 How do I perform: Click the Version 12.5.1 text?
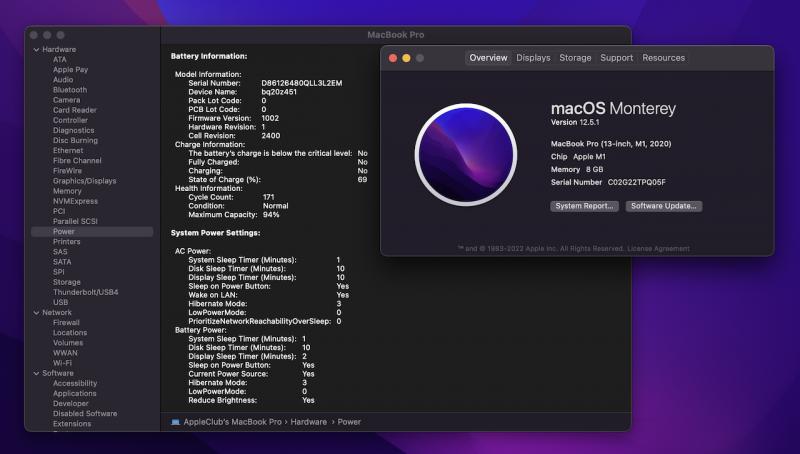click(x=575, y=122)
